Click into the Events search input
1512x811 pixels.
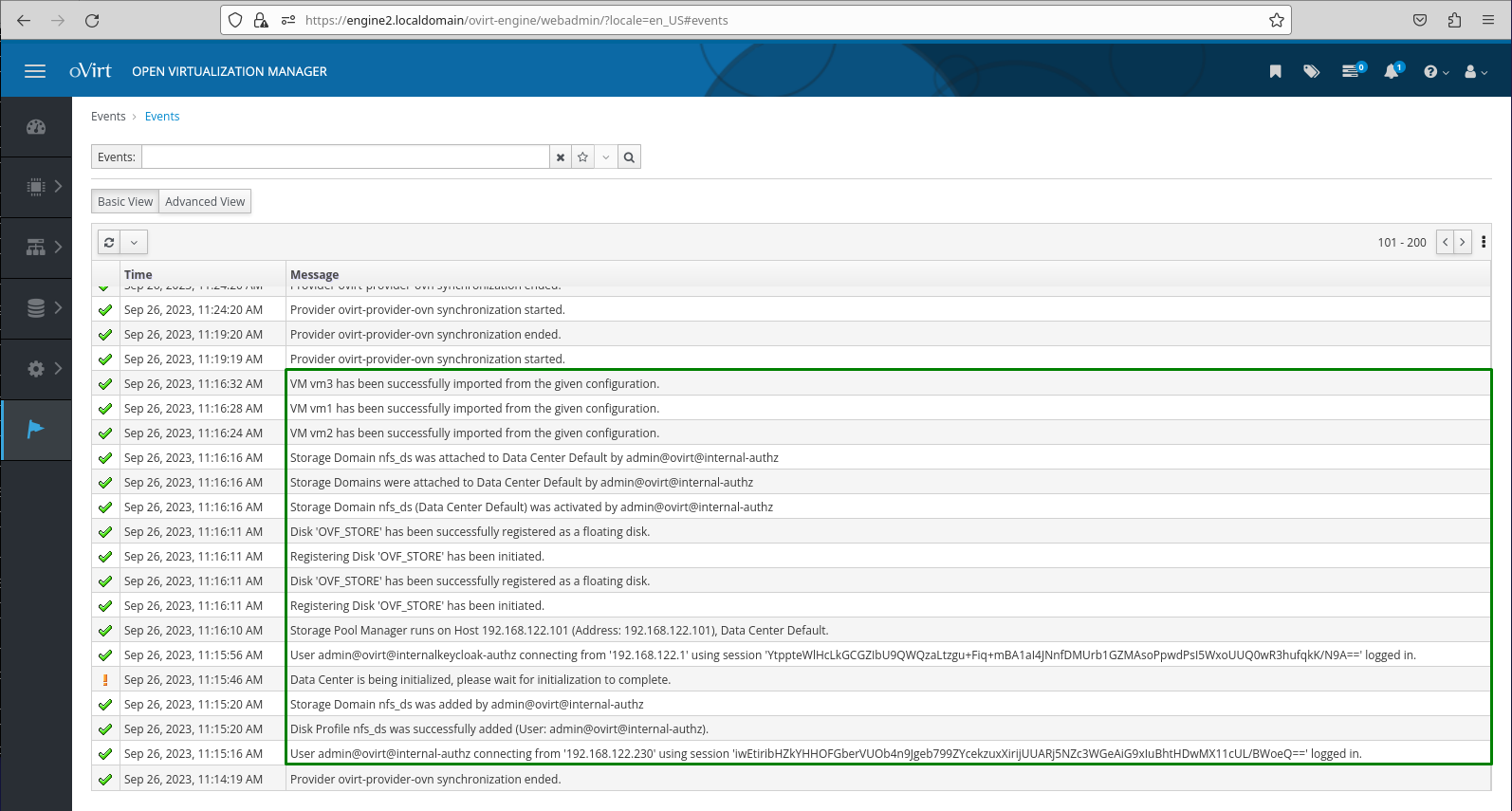(x=345, y=157)
